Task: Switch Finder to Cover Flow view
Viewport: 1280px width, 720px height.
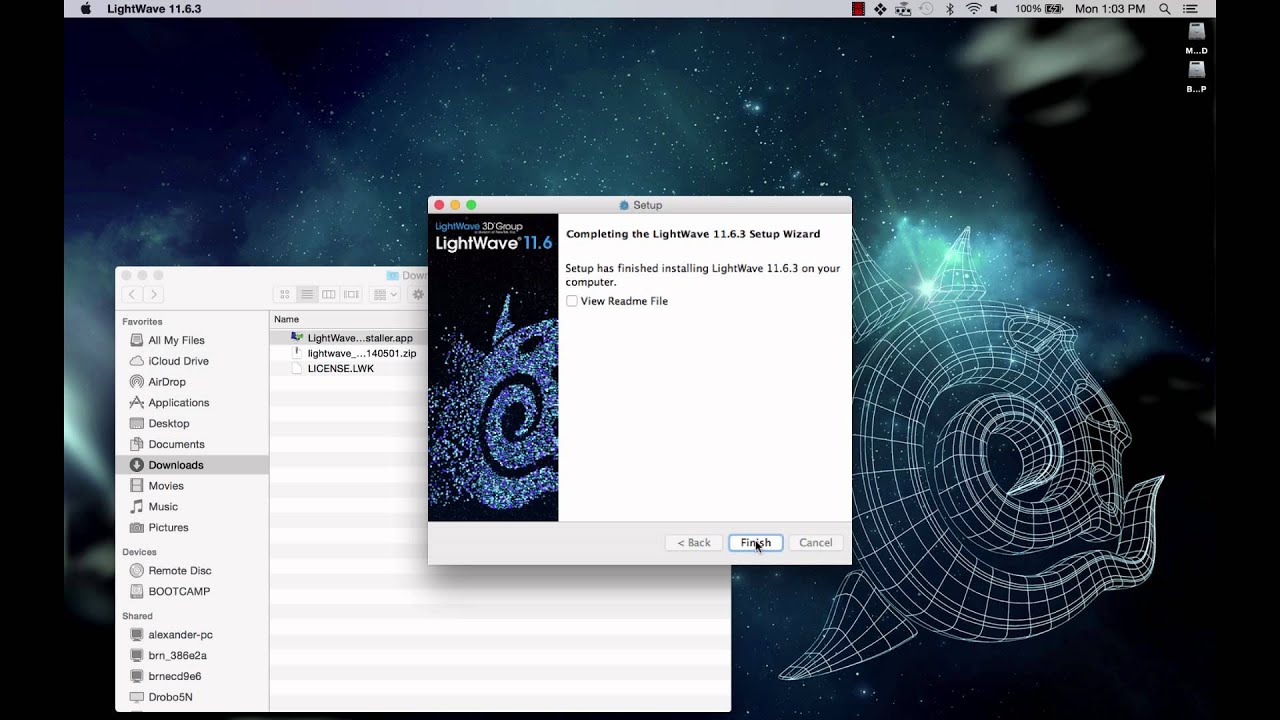Action: tap(351, 294)
